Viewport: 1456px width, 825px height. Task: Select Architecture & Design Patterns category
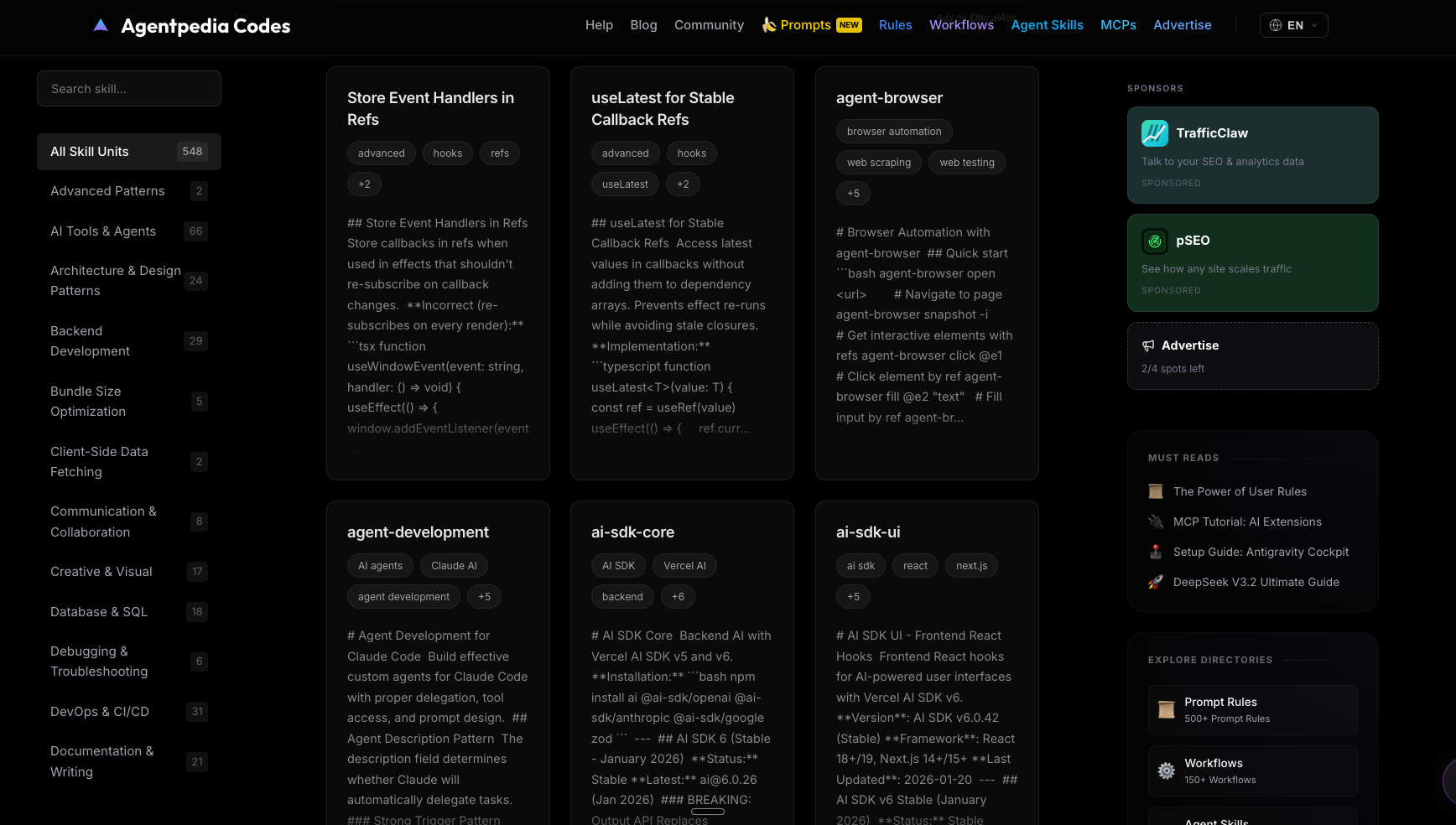tap(129, 281)
